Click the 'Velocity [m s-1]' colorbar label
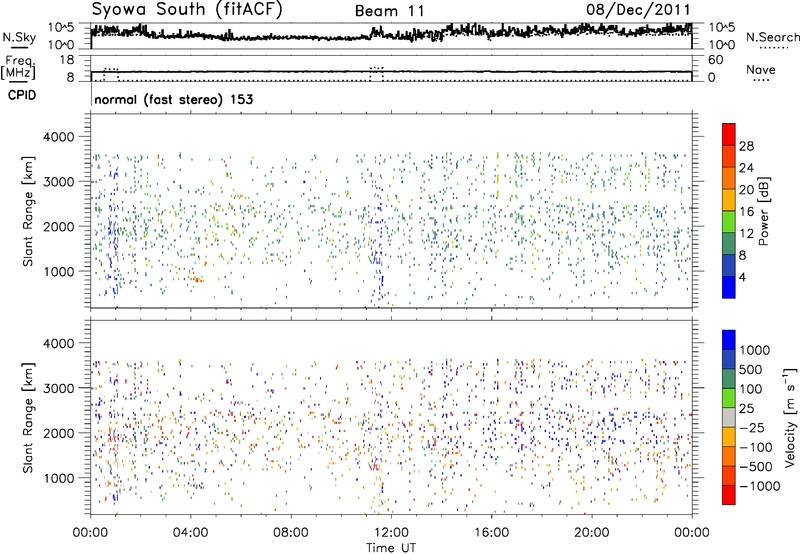This screenshot has width=800, height=554. click(790, 417)
